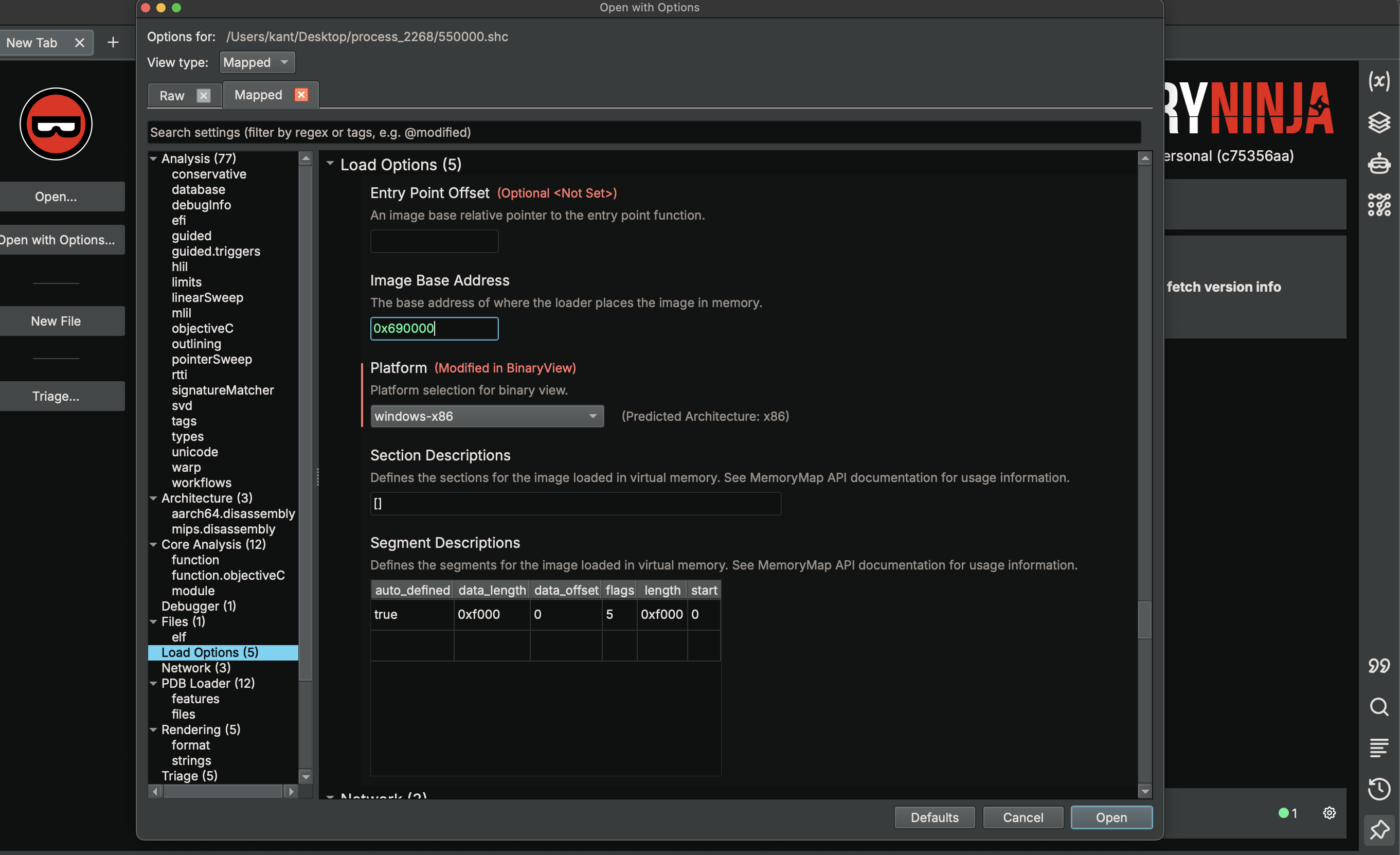Click the Cancel button
The height and width of the screenshot is (855, 1400).
tap(1022, 817)
